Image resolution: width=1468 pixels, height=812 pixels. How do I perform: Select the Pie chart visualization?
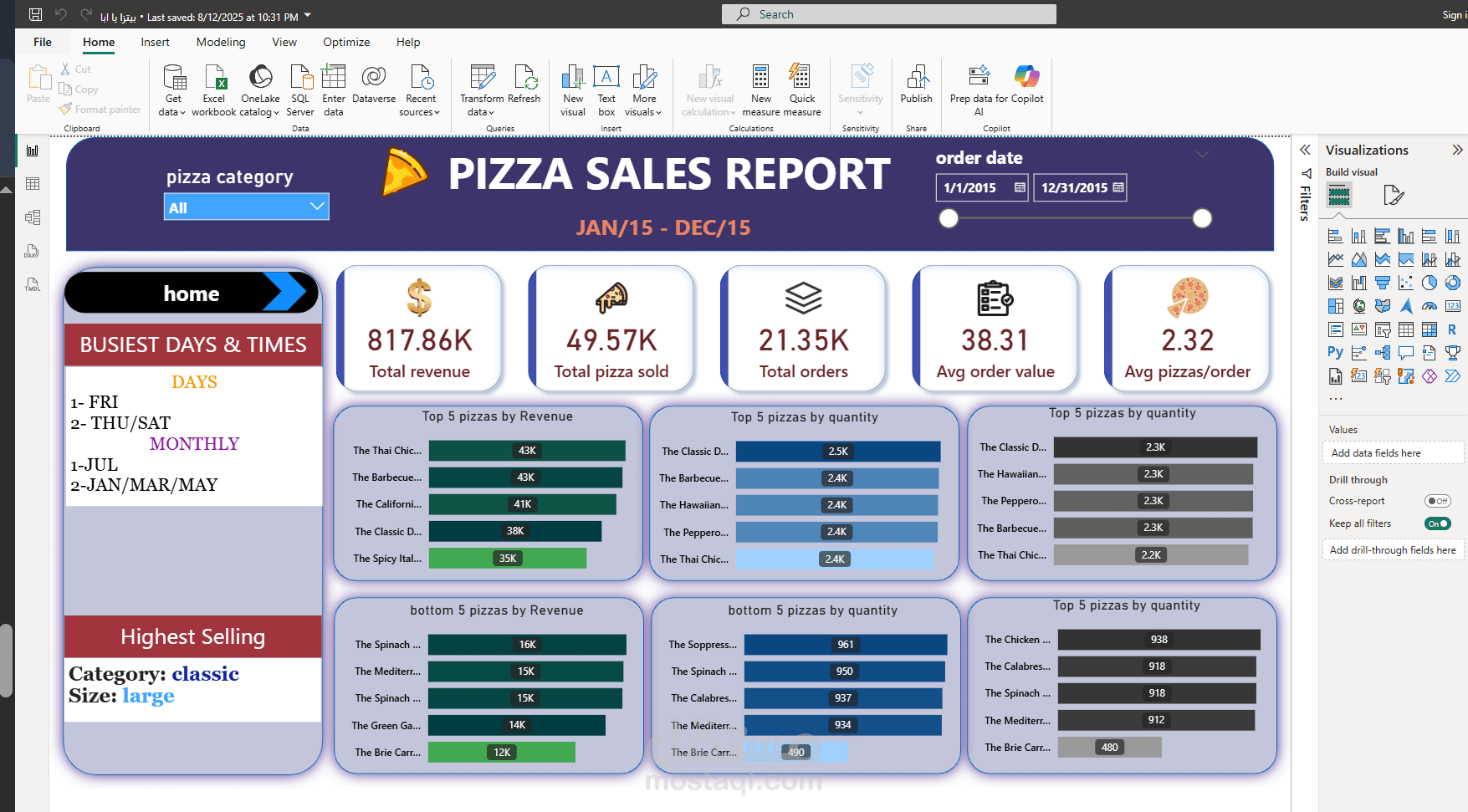pos(1430,283)
